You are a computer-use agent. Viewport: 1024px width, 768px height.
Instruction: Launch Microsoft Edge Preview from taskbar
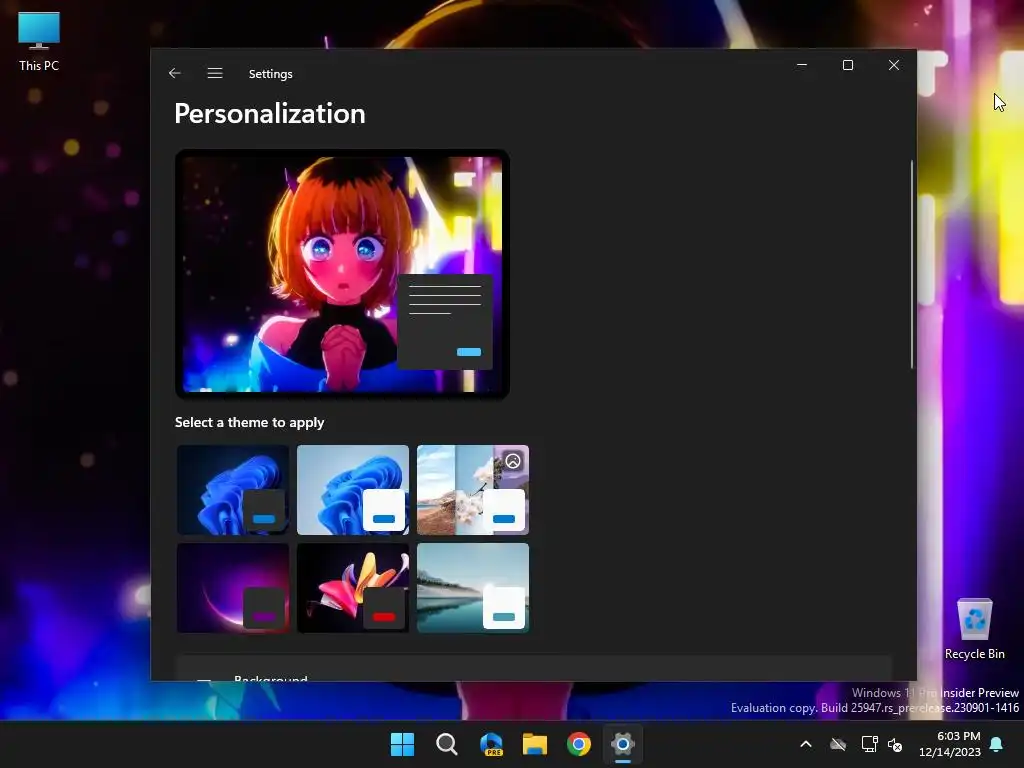[491, 744]
